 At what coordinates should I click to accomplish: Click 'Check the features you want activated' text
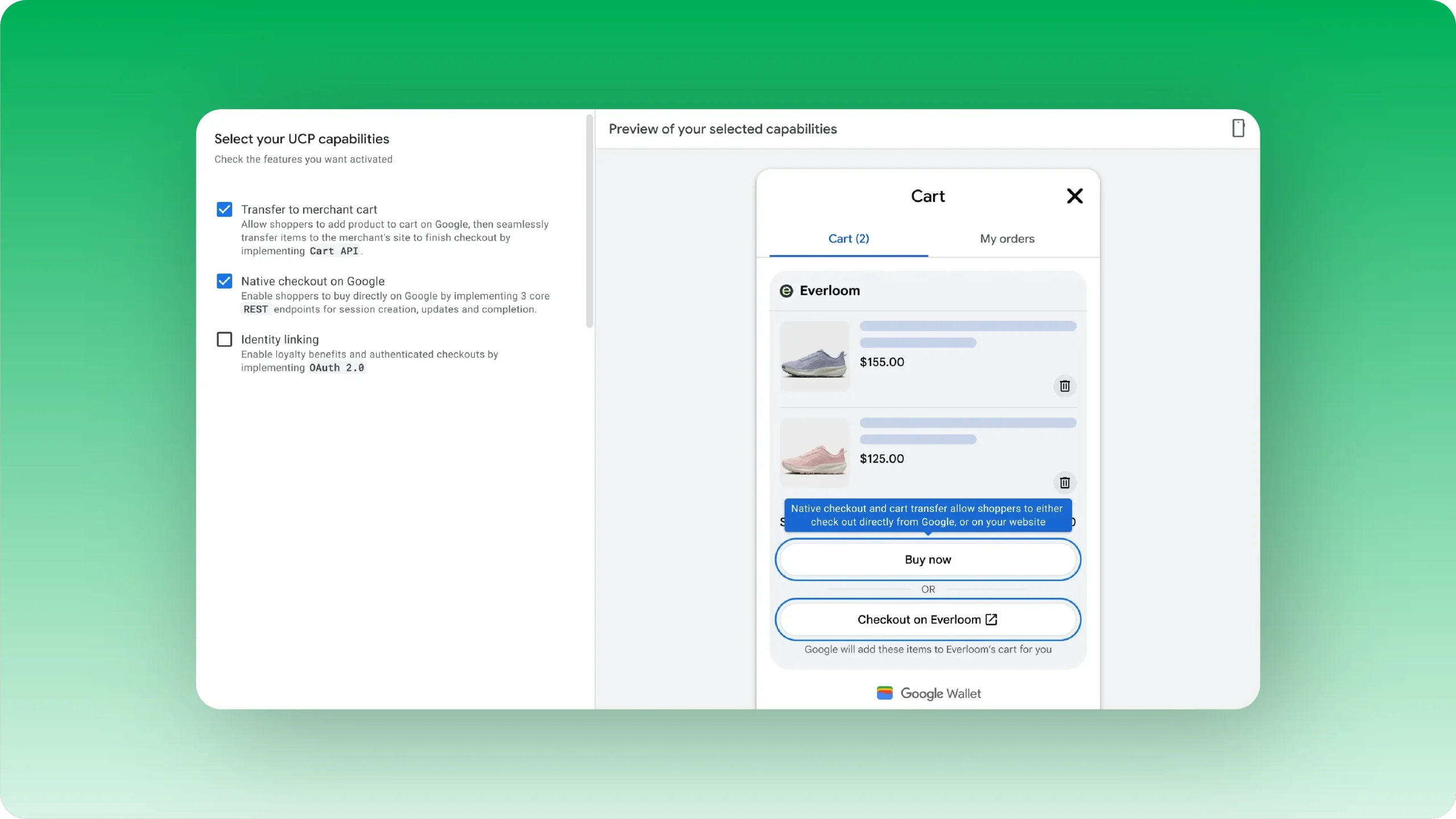pyautogui.click(x=303, y=159)
